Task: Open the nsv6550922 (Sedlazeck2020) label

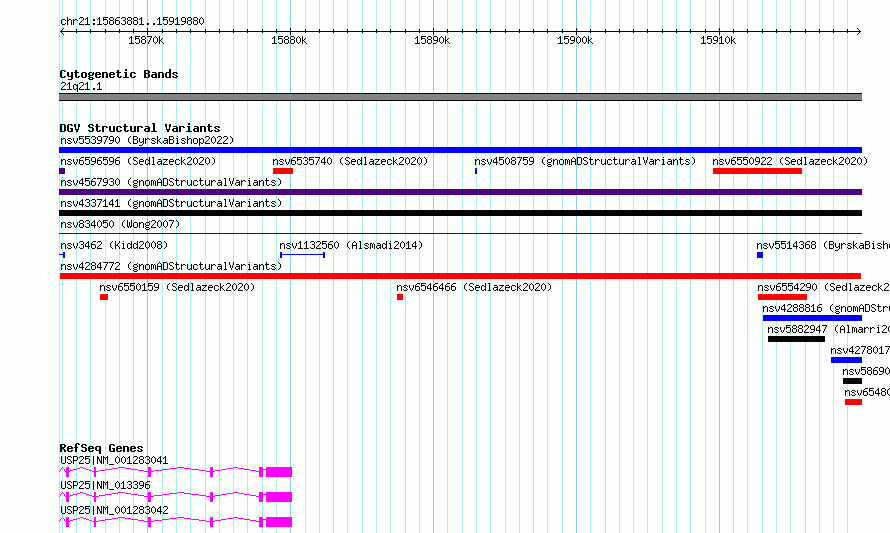Action: 790,161
